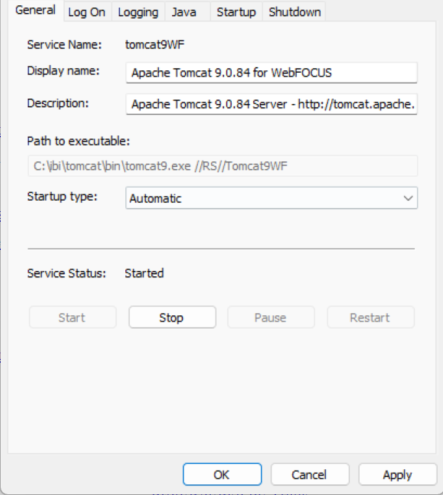Click the Description label
The width and height of the screenshot is (443, 495).
pyautogui.click(x=58, y=103)
